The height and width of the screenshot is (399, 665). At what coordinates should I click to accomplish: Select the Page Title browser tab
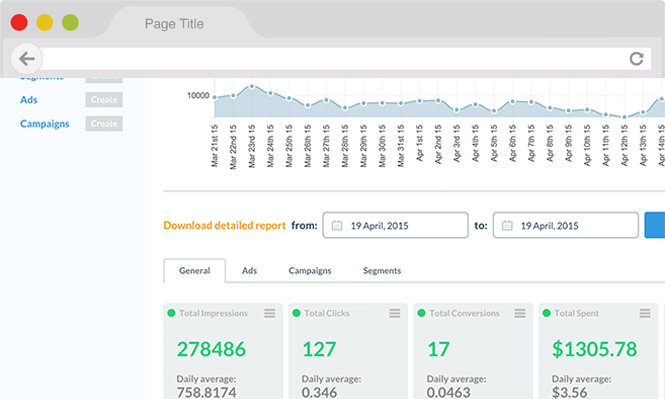pos(174,24)
